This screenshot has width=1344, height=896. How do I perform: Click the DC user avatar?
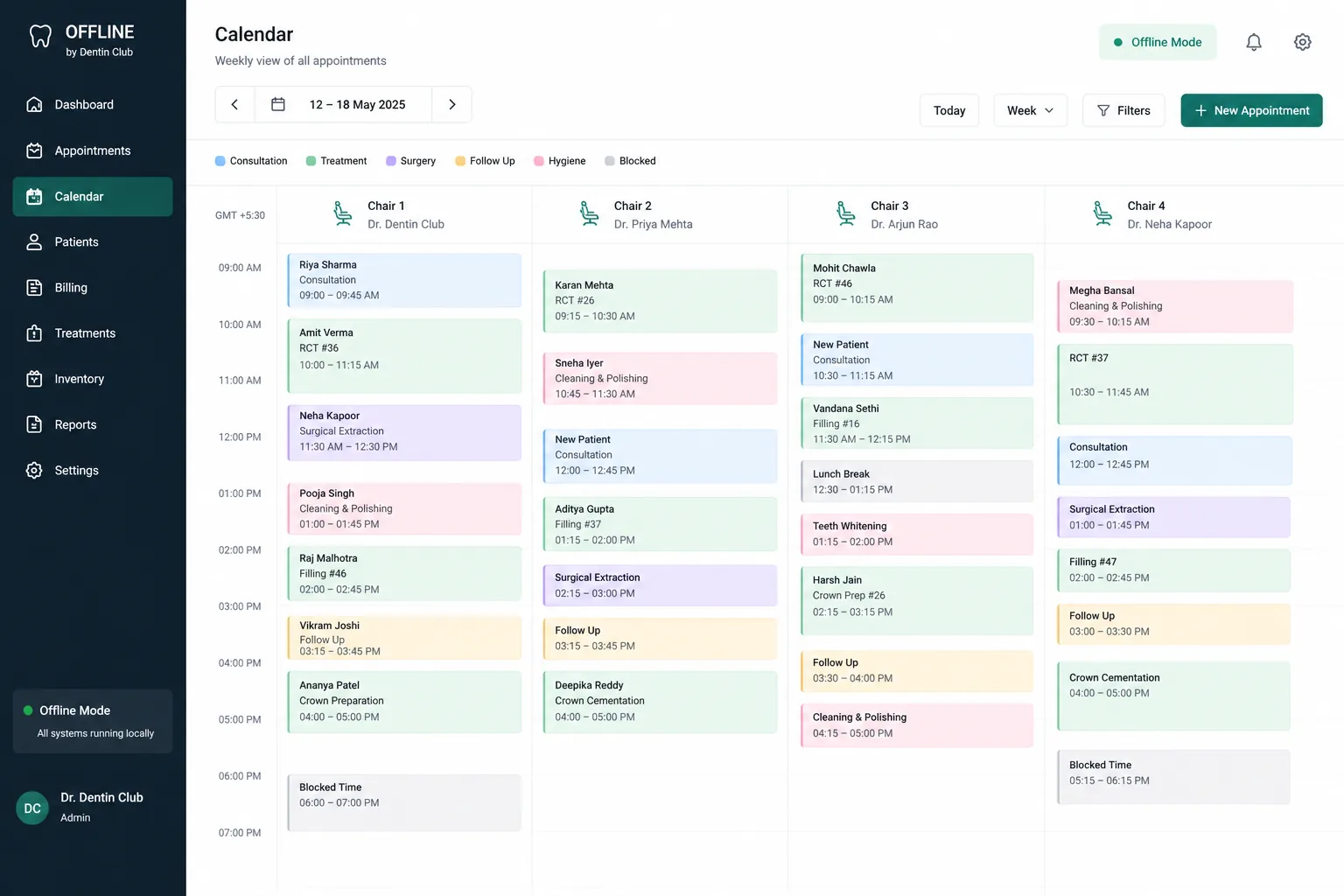click(32, 808)
